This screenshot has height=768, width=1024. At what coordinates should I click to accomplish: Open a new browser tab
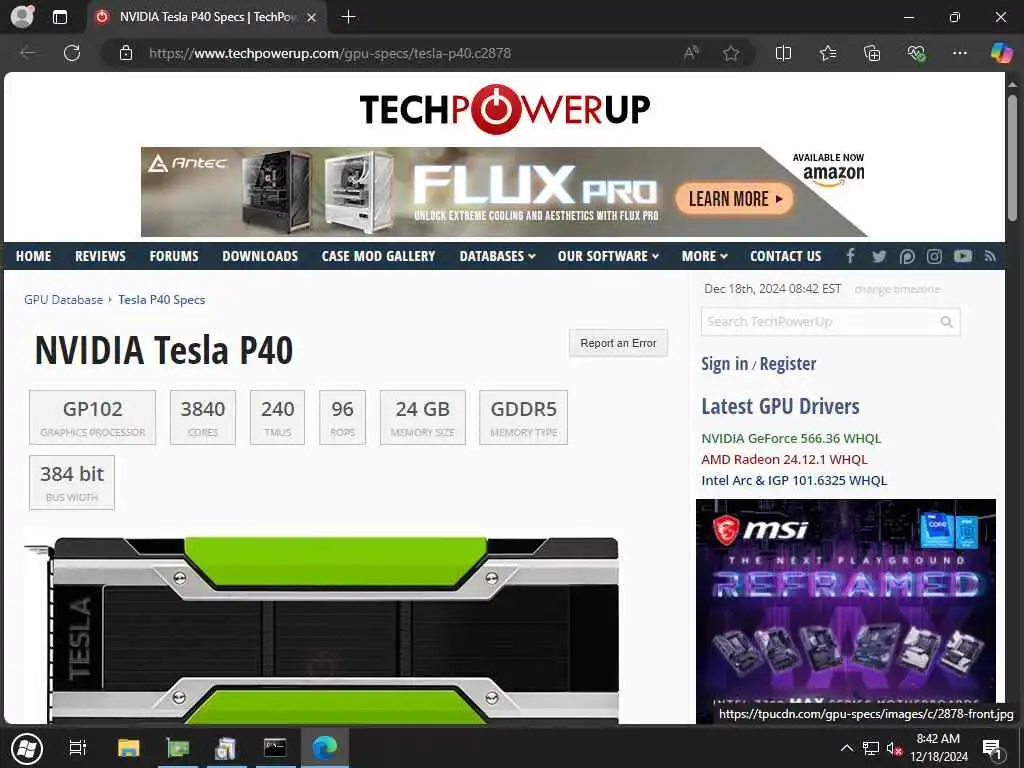pyautogui.click(x=349, y=17)
